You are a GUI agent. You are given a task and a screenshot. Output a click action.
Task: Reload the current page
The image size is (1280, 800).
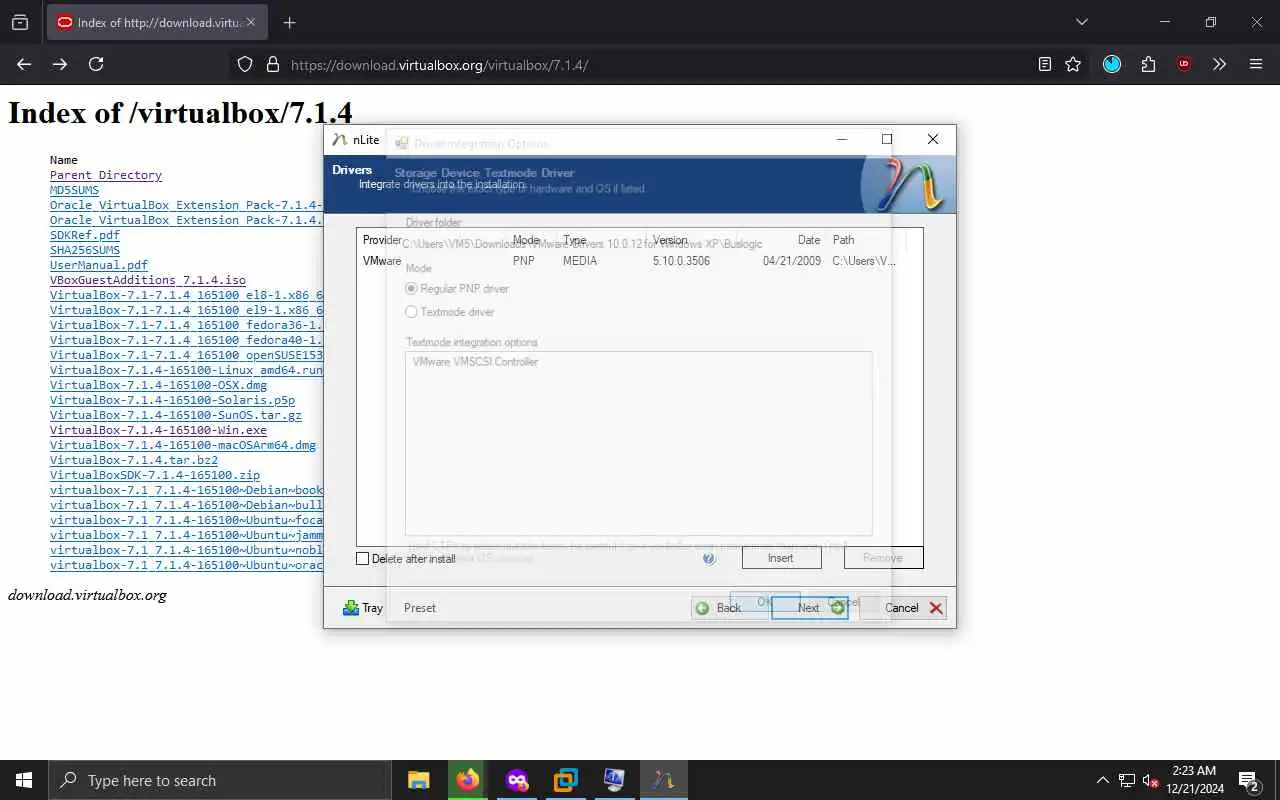pos(96,64)
